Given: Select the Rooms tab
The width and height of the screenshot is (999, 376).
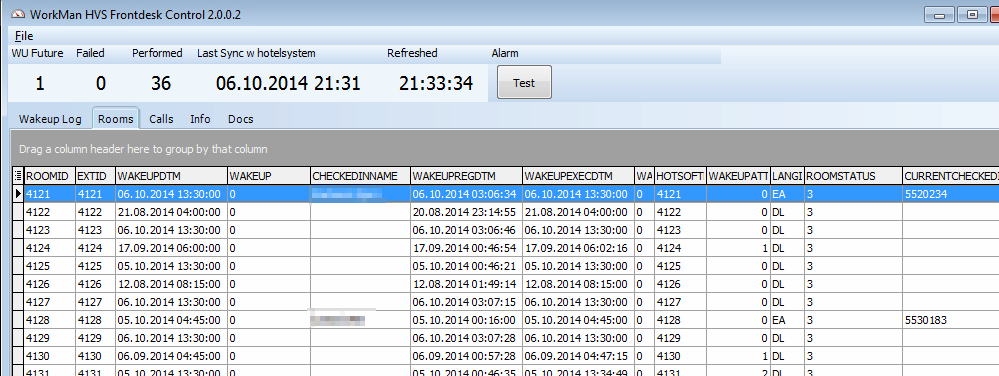Looking at the screenshot, I should 116,119.
